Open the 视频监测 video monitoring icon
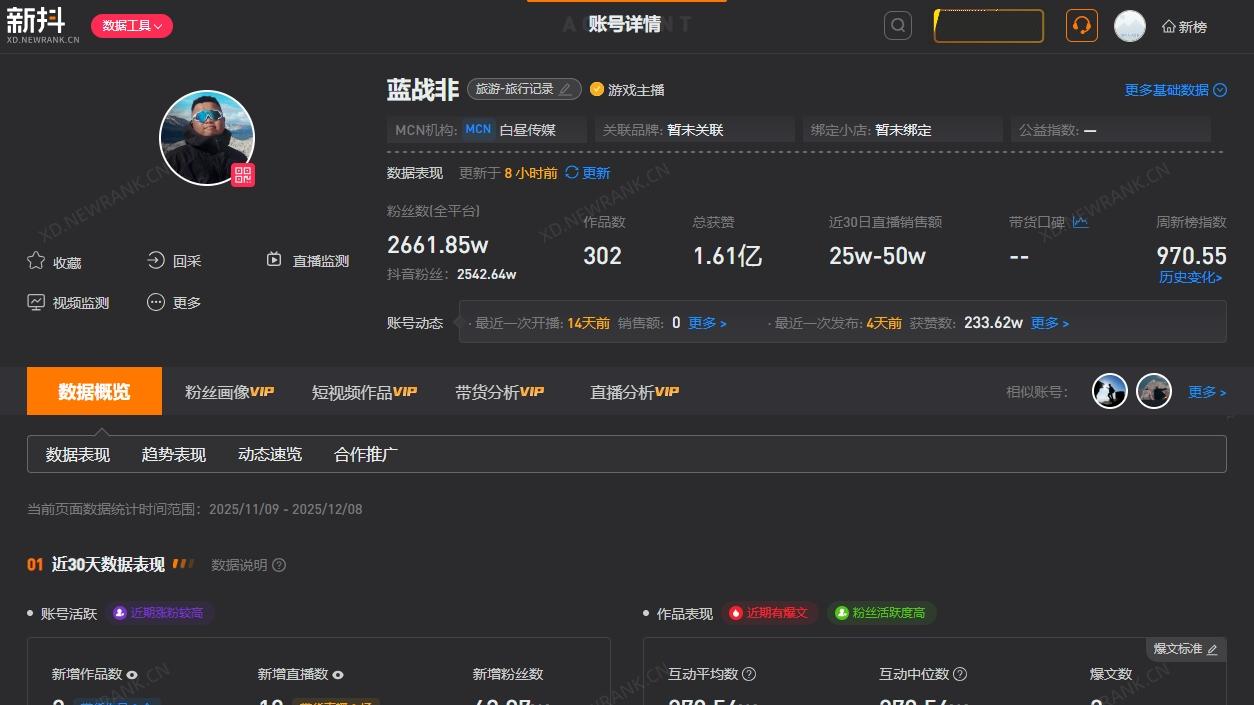This screenshot has width=1254, height=705. click(x=35, y=302)
